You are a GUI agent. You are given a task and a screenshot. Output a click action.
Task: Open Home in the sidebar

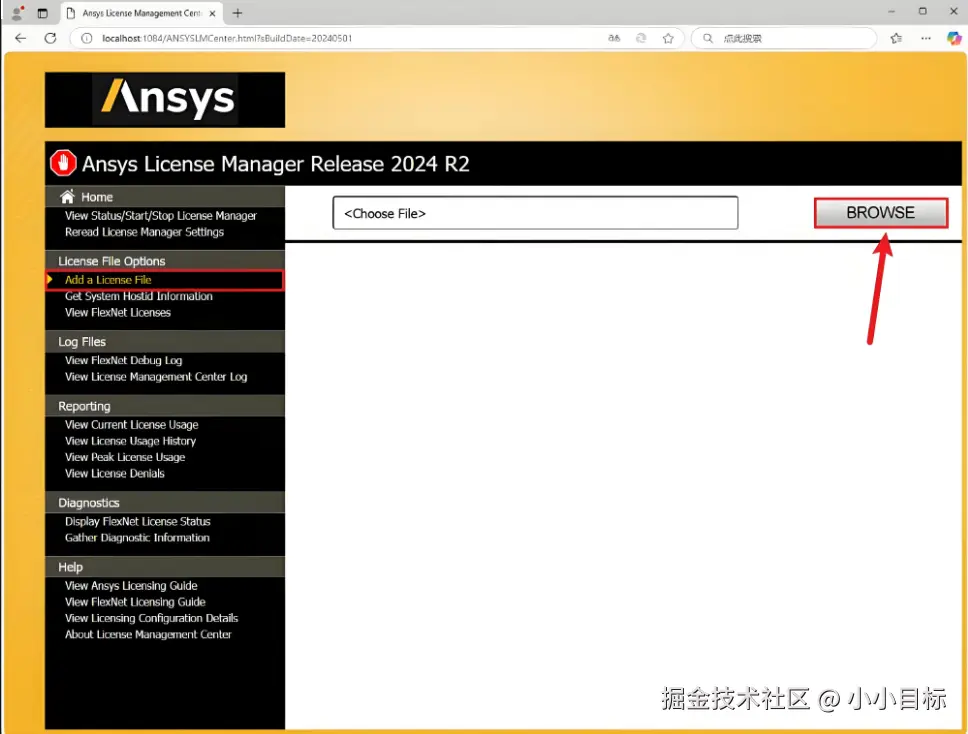(97, 197)
